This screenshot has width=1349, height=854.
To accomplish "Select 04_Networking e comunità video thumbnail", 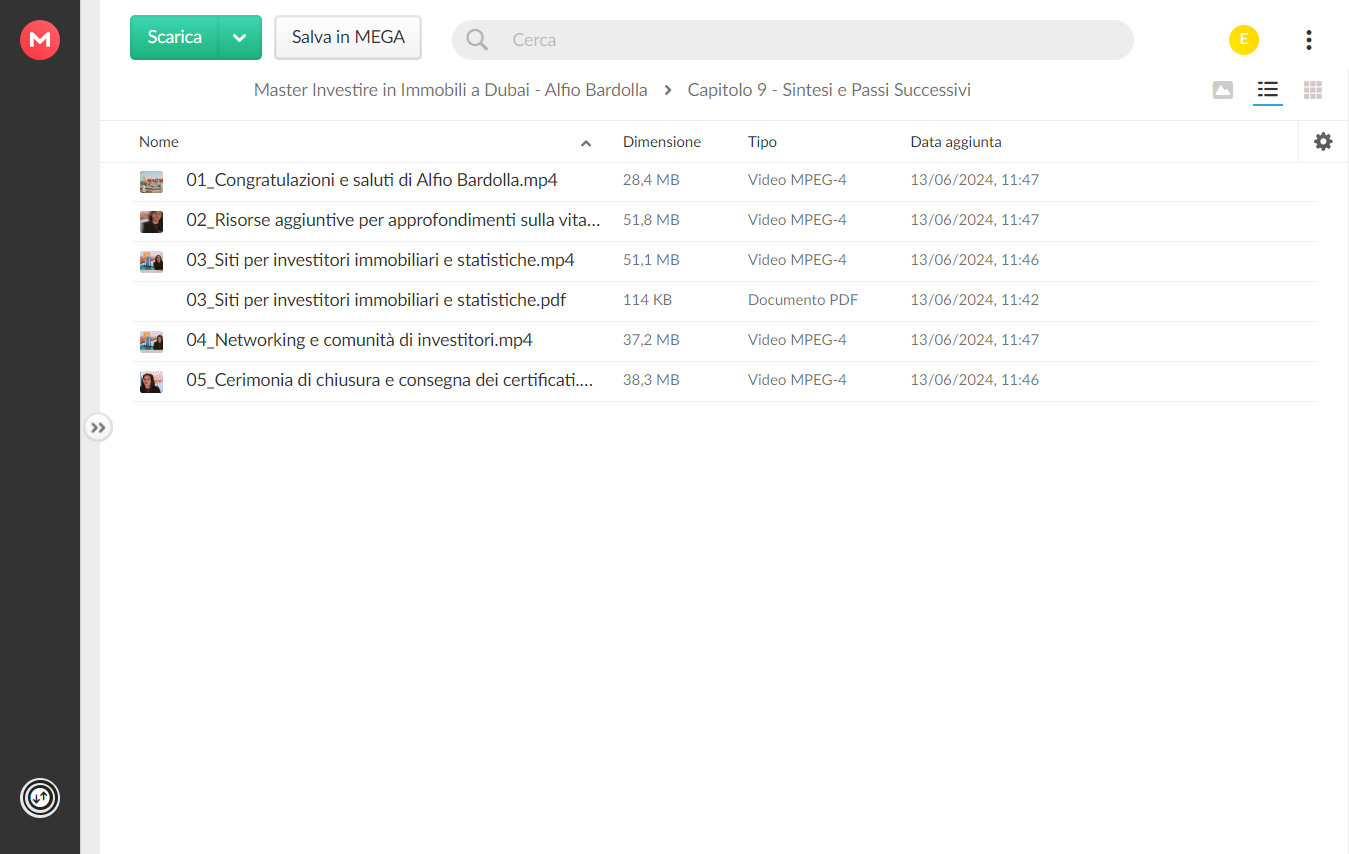I will coord(151,341).
